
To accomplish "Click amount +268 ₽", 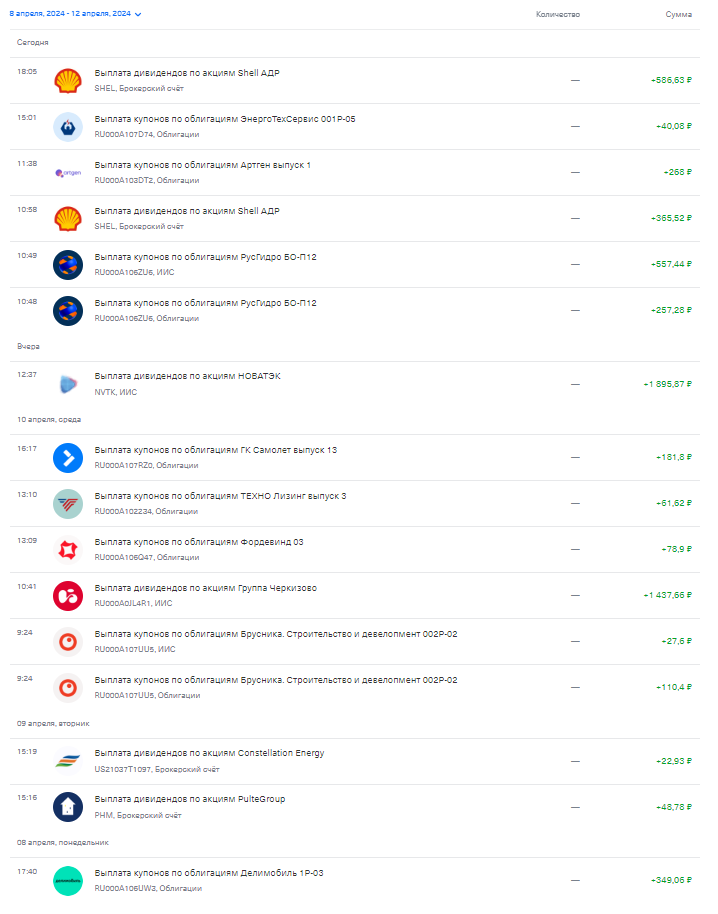I will 677,172.
